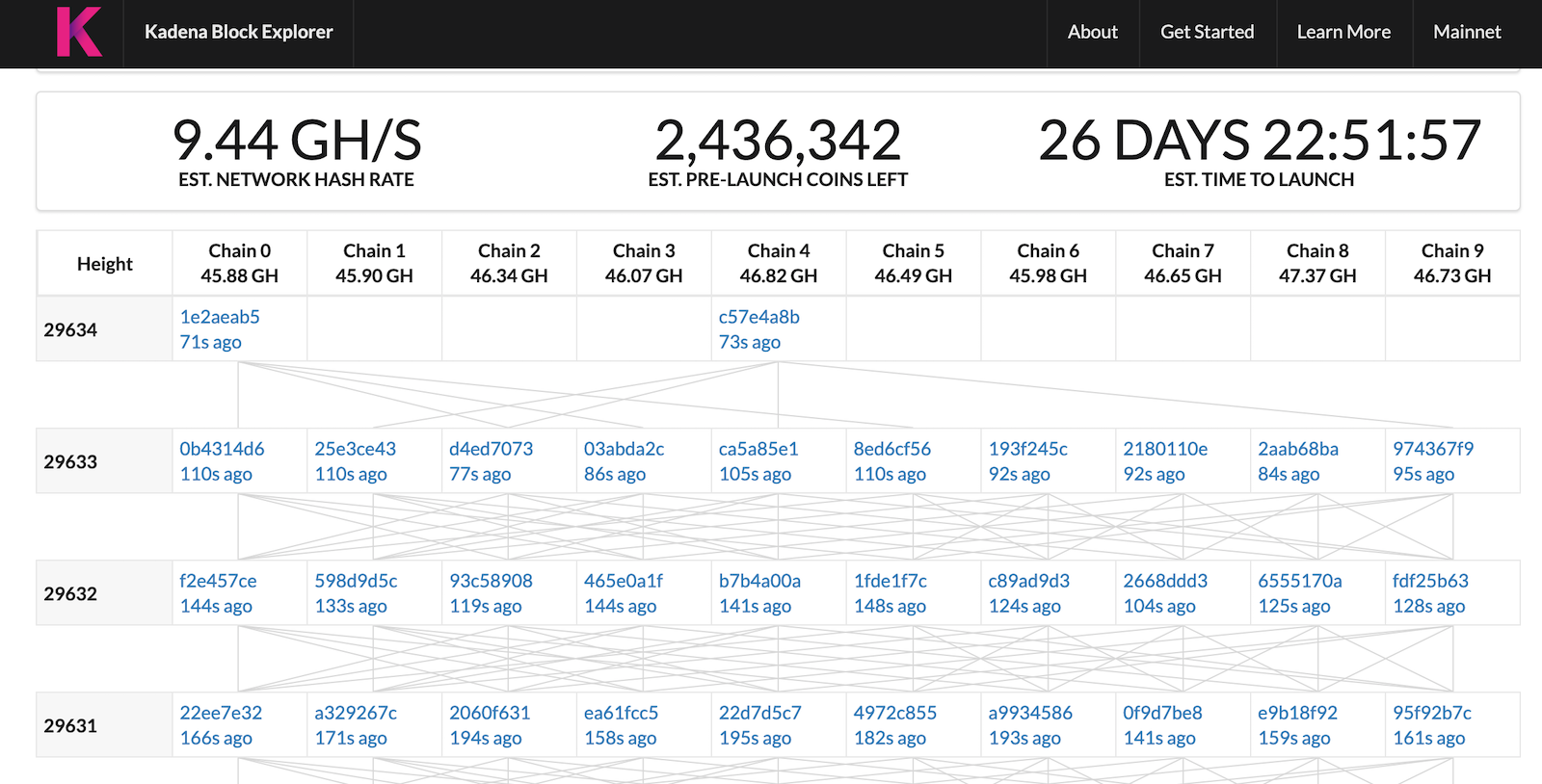This screenshot has width=1542, height=784.
Task: View block e9b18f92
Action: (x=1298, y=713)
